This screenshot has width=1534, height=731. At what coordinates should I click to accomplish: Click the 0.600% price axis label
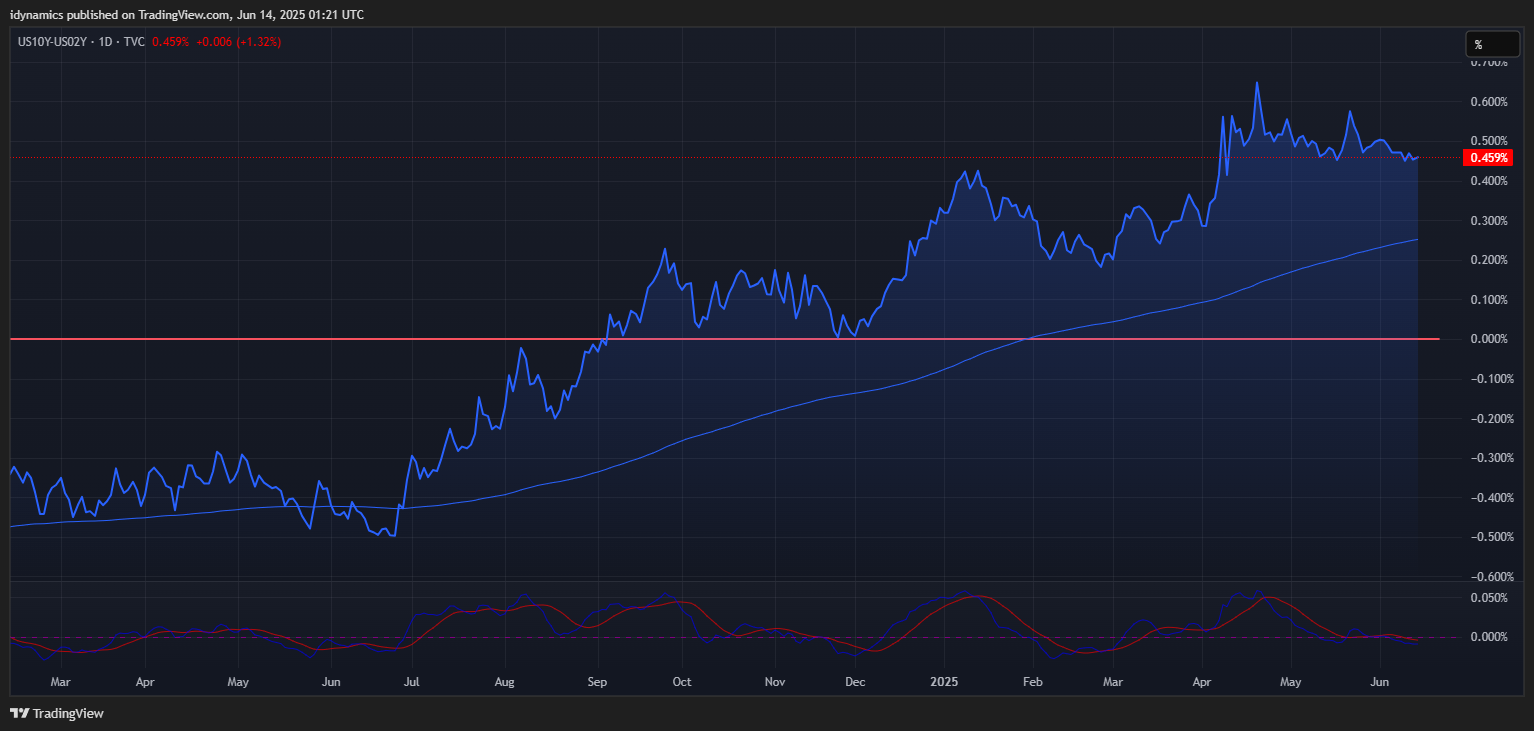[x=1489, y=101]
